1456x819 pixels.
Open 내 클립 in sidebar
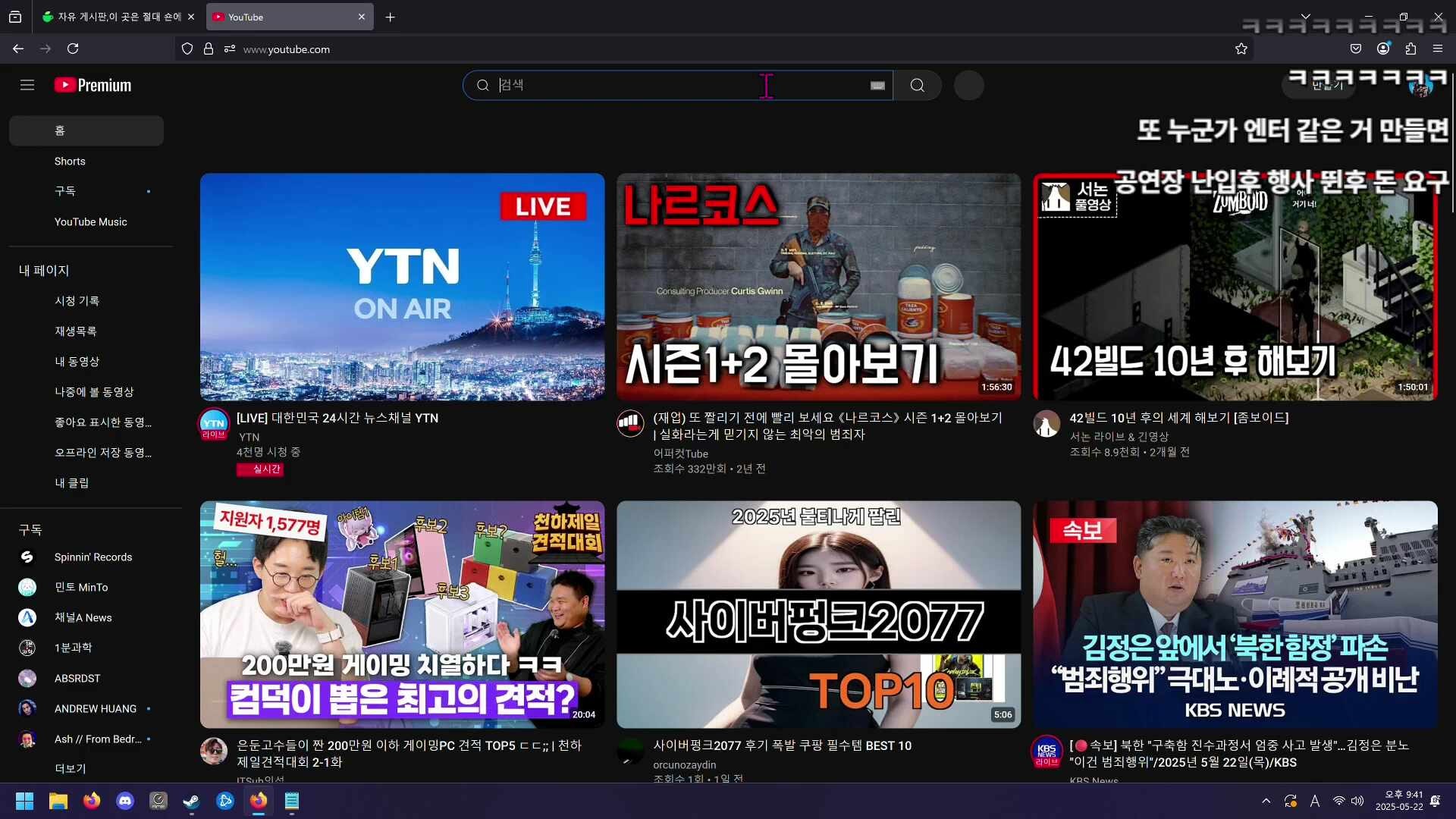coord(86,482)
